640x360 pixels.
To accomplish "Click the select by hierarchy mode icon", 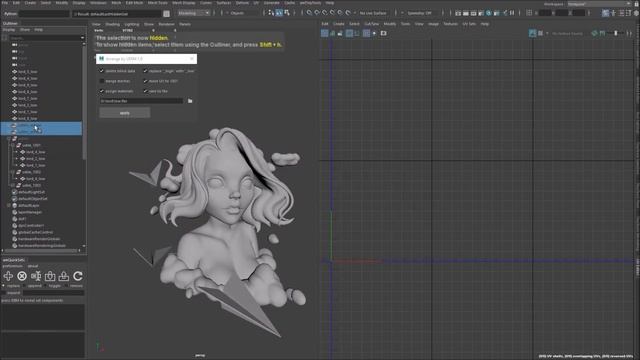I will pyautogui.click(x=271, y=13).
